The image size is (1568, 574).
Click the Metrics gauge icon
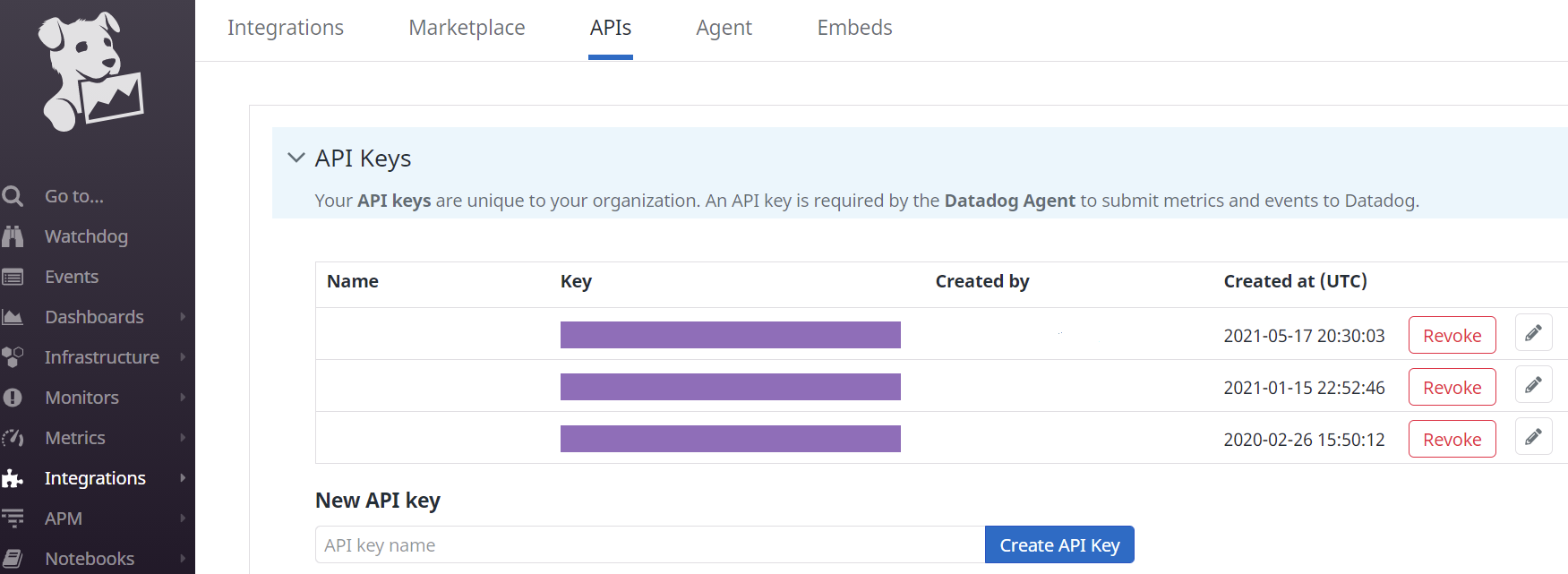tap(13, 438)
